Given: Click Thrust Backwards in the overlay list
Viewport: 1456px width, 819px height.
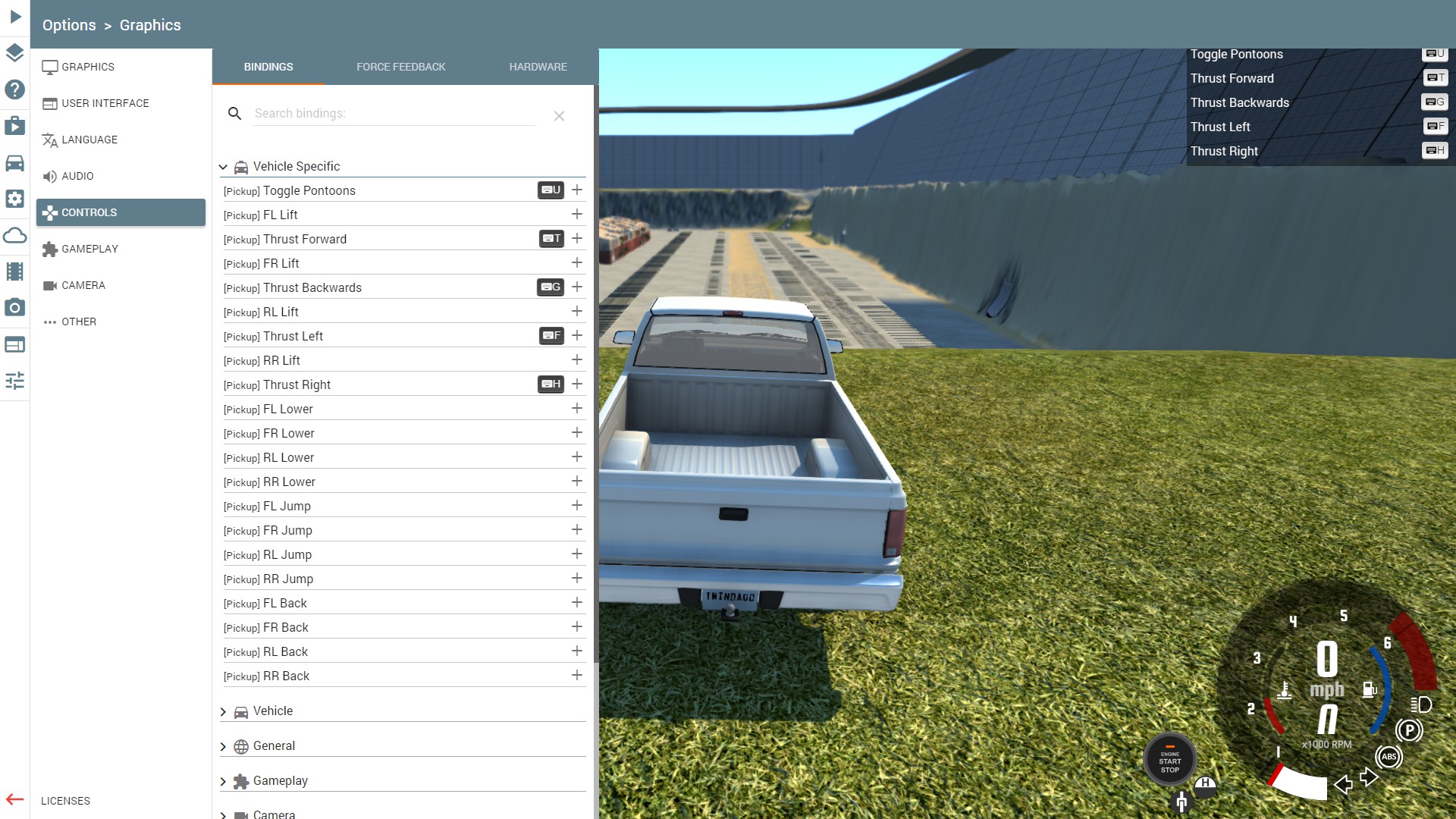Looking at the screenshot, I should click(1239, 102).
